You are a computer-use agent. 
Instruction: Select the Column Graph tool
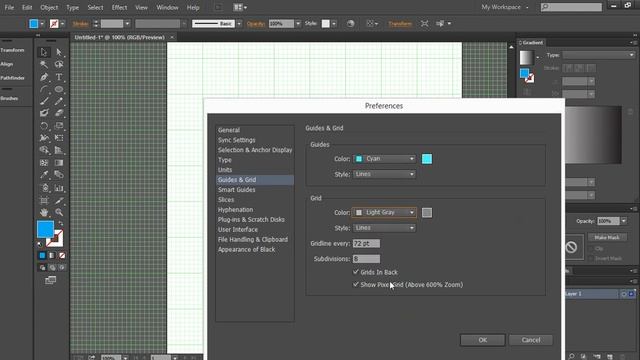pos(59,188)
